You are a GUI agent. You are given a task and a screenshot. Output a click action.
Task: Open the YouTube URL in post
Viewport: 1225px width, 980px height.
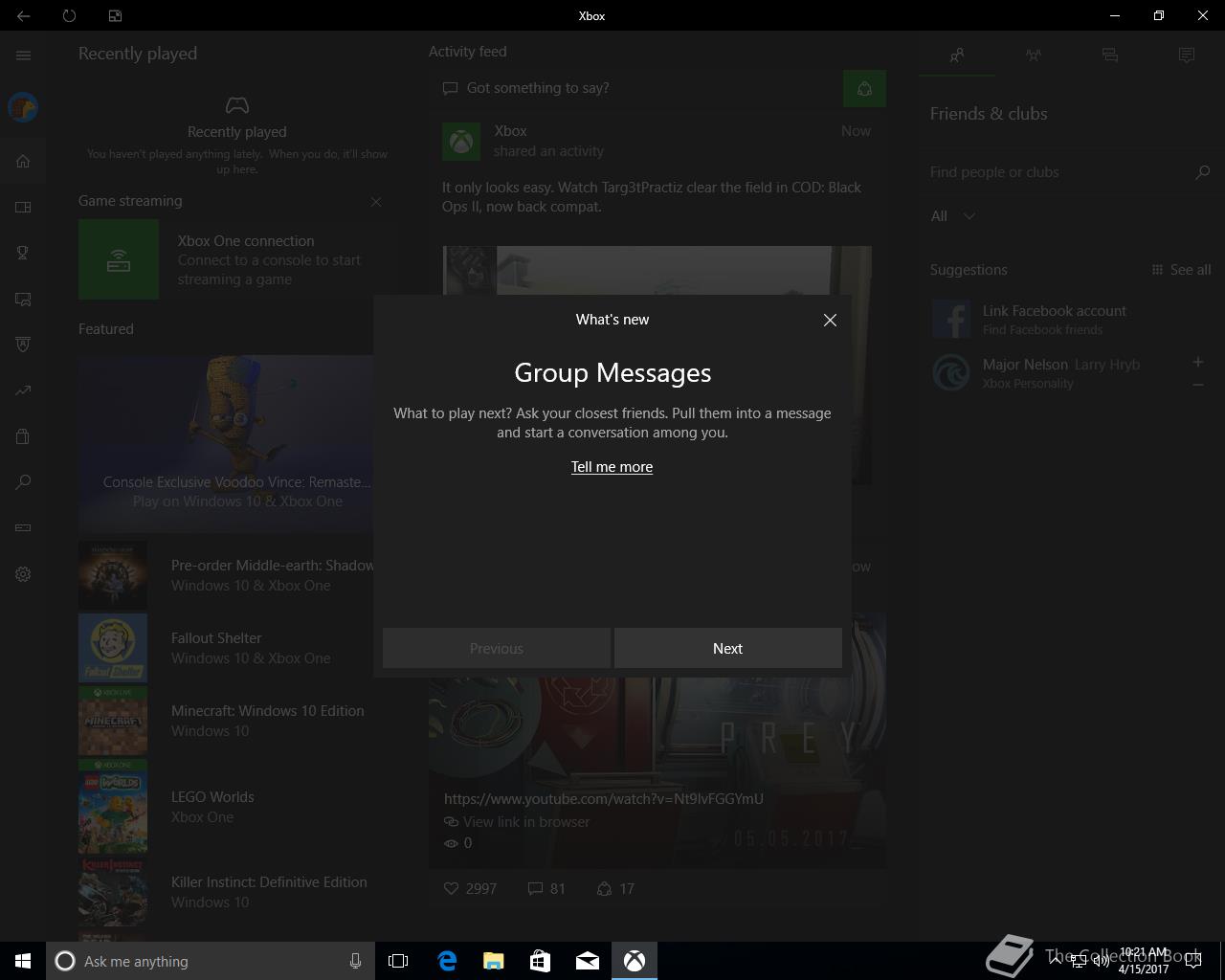(604, 799)
